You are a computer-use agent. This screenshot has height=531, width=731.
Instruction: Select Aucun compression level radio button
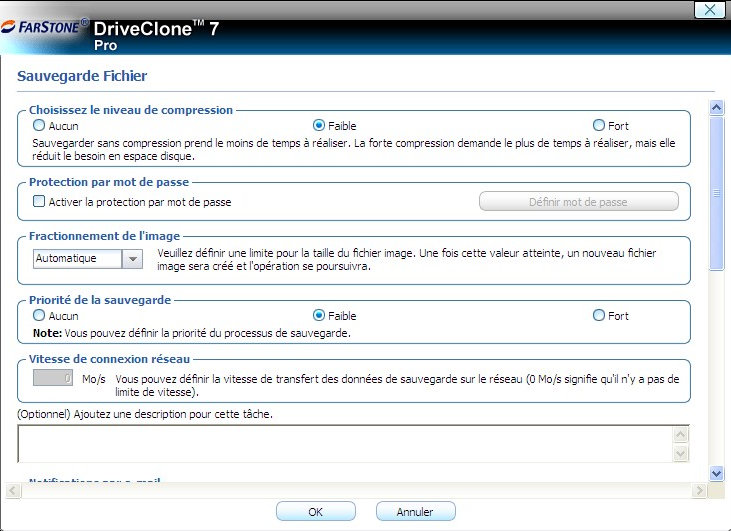pos(39,125)
